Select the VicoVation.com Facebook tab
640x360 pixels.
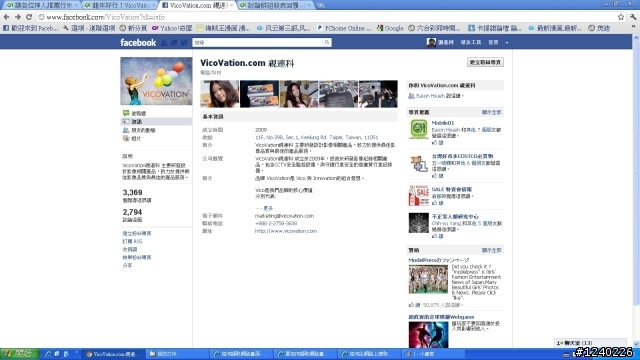[198, 5]
